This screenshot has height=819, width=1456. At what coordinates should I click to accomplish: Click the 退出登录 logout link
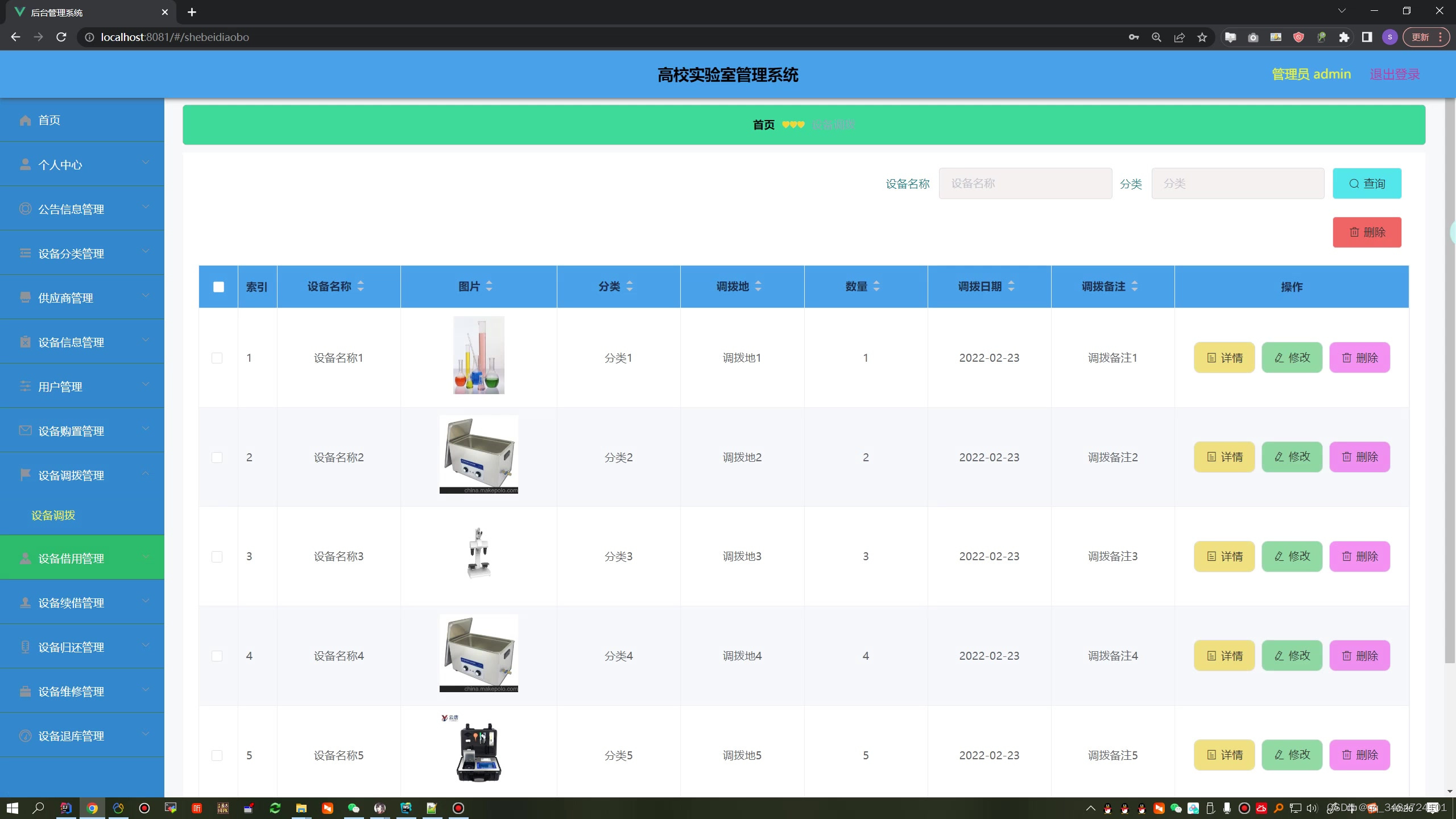point(1395,75)
